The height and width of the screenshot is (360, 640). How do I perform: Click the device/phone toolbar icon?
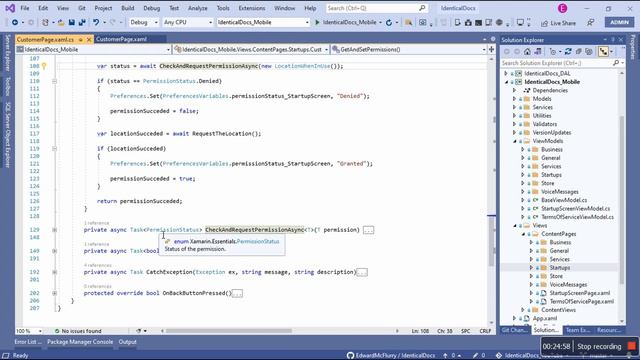pos(458,22)
